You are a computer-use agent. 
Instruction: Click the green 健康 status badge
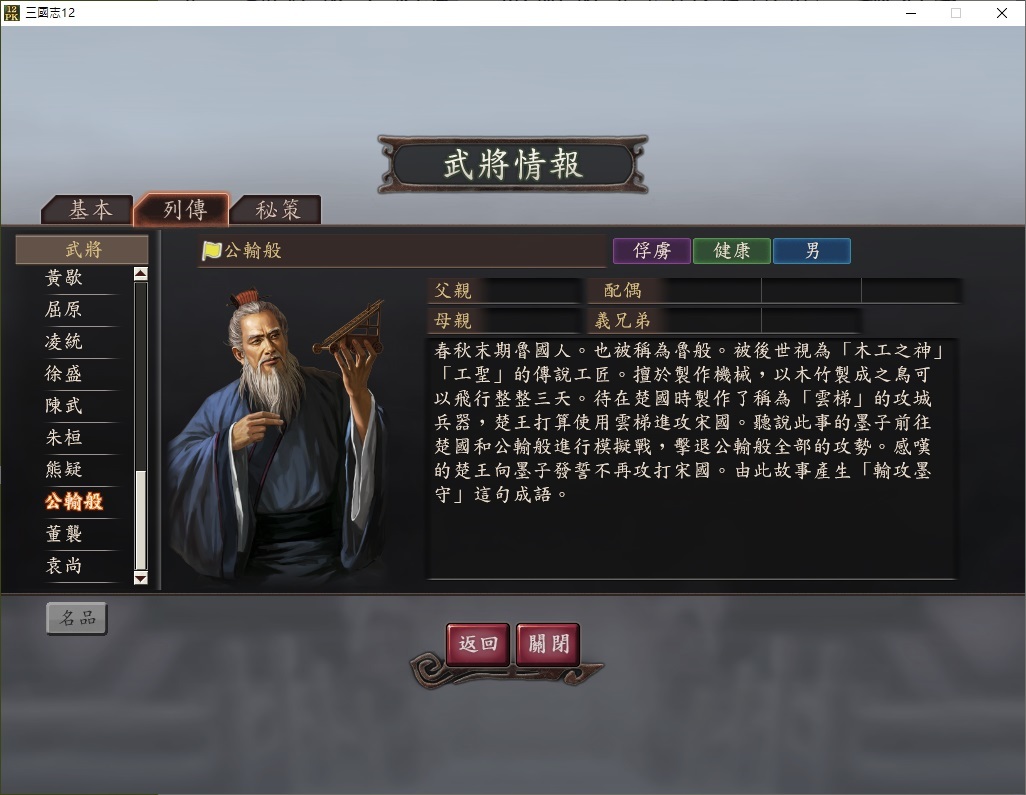click(x=732, y=251)
